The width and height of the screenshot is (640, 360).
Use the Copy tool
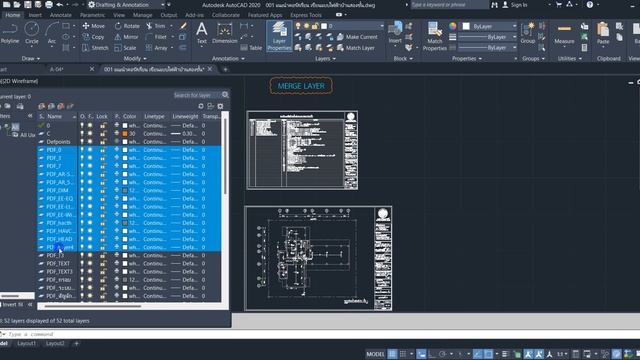click(x=93, y=37)
